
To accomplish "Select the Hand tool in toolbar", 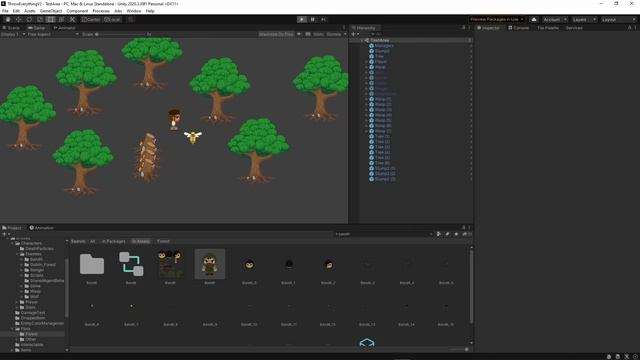I will [x=8, y=19].
